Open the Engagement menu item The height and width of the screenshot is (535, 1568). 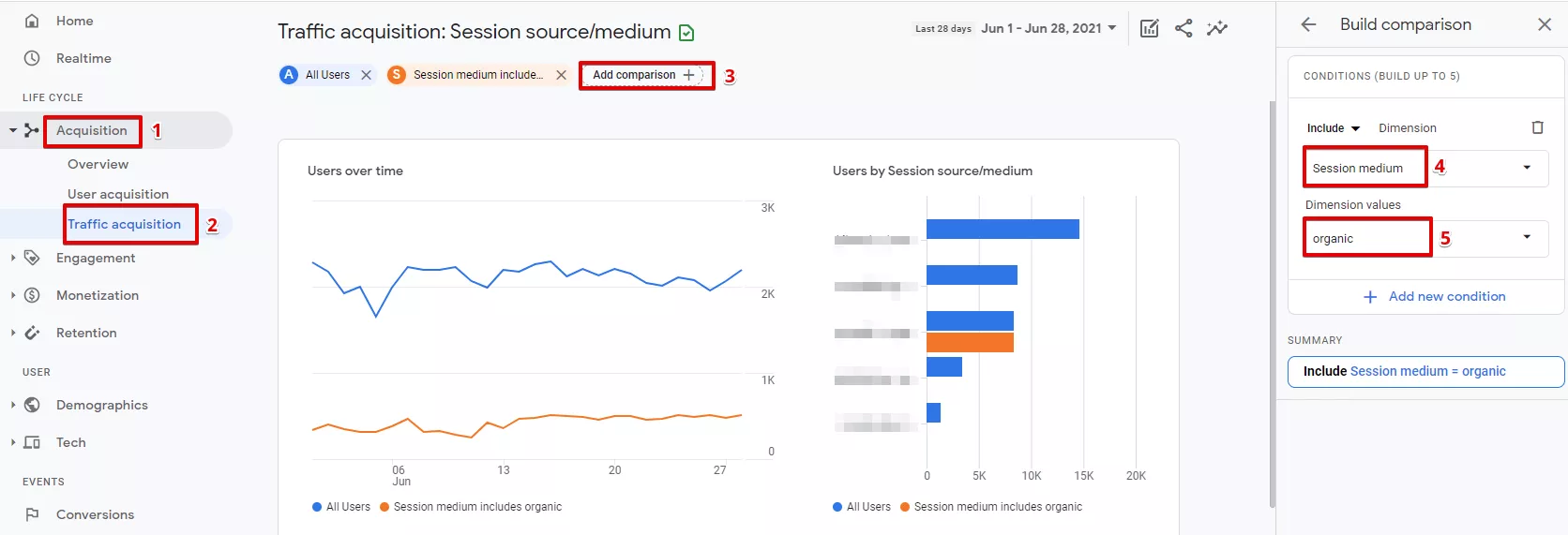click(96, 258)
